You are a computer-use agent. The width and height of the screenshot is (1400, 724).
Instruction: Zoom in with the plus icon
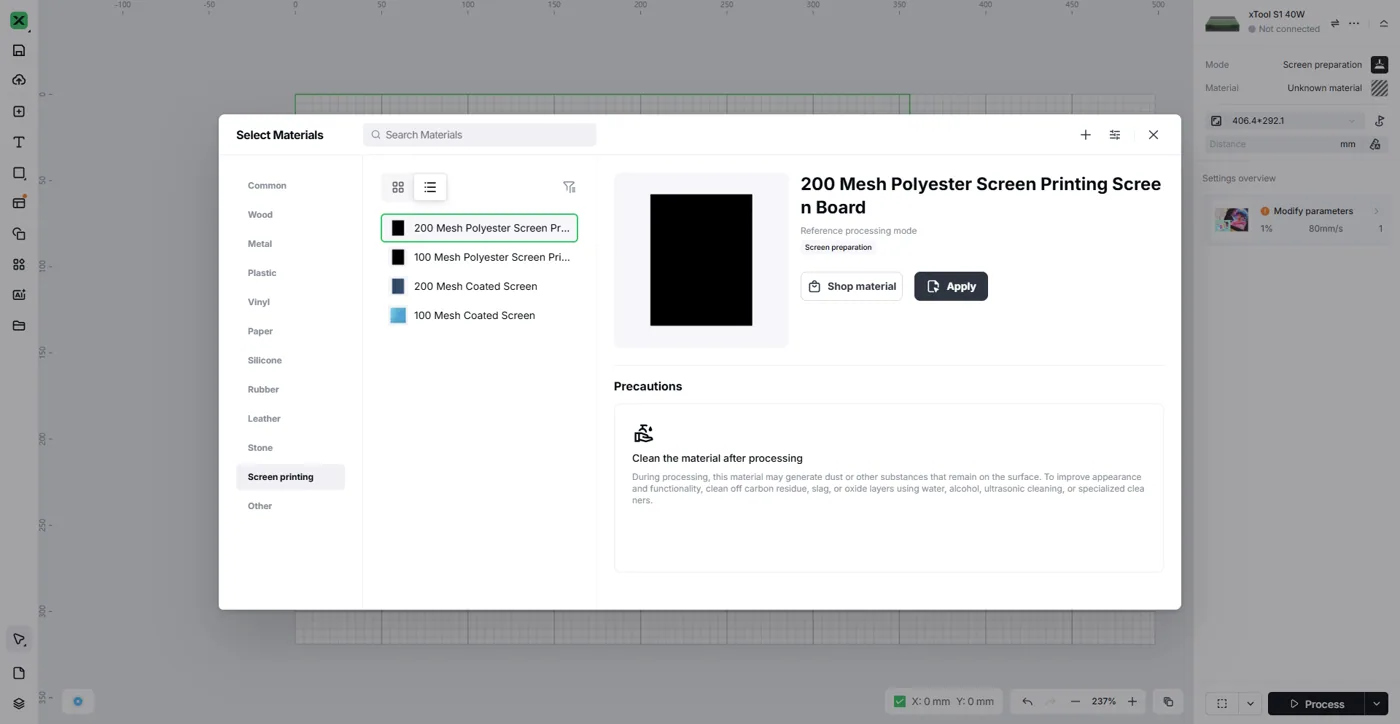tap(1132, 702)
